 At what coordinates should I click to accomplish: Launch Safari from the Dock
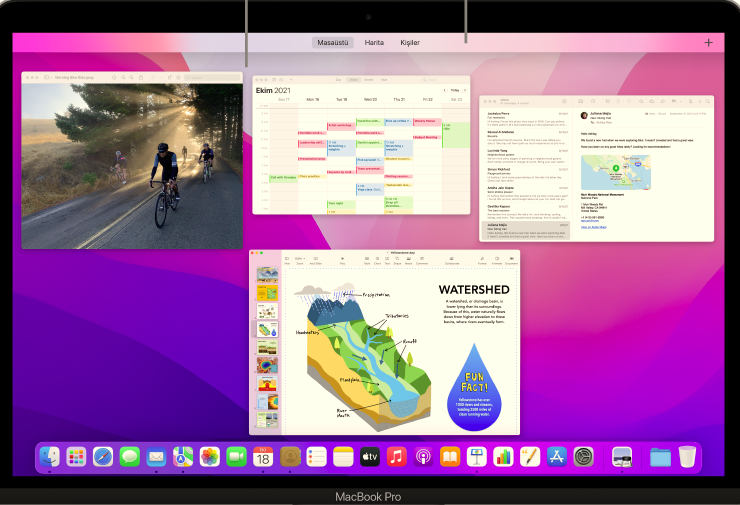[x=103, y=457]
